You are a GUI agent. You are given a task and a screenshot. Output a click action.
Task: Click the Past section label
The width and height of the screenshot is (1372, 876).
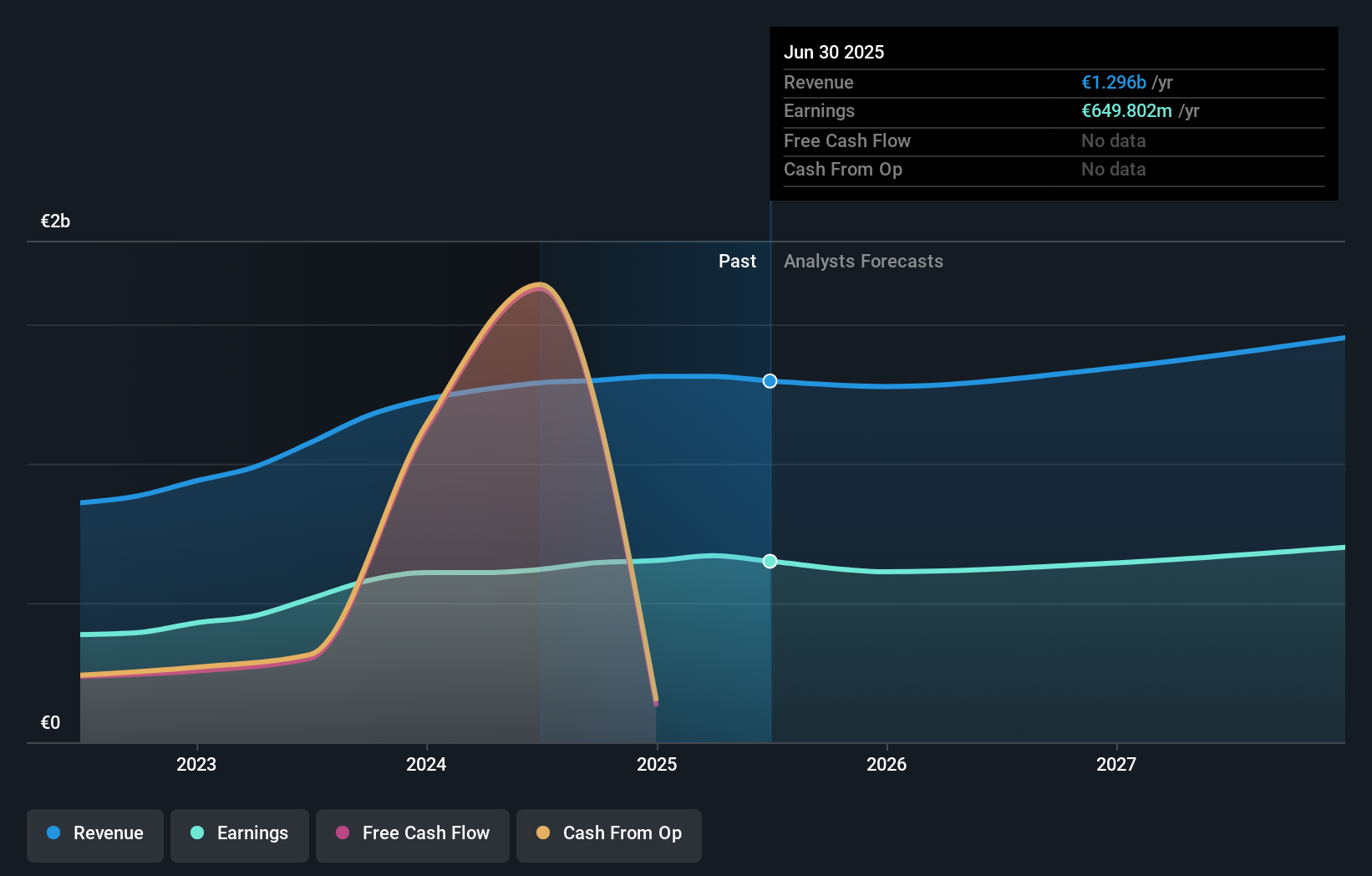(737, 262)
